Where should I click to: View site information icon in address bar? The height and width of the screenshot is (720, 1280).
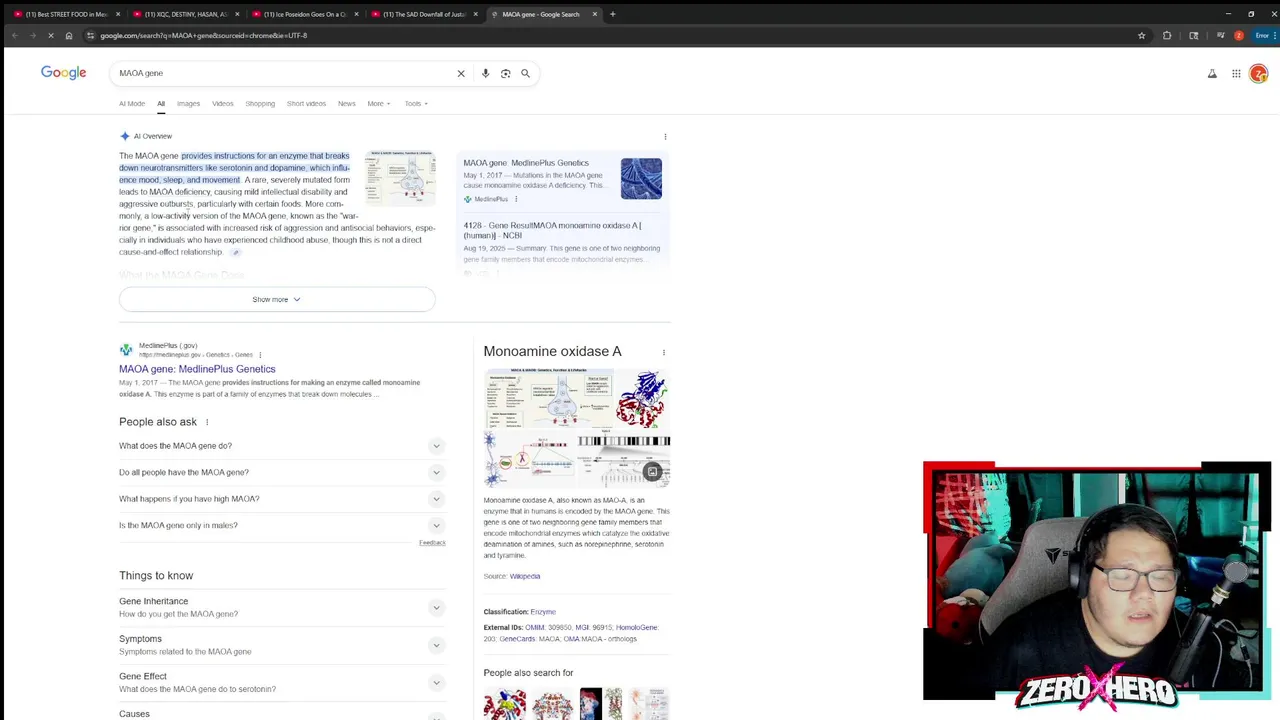pos(90,35)
